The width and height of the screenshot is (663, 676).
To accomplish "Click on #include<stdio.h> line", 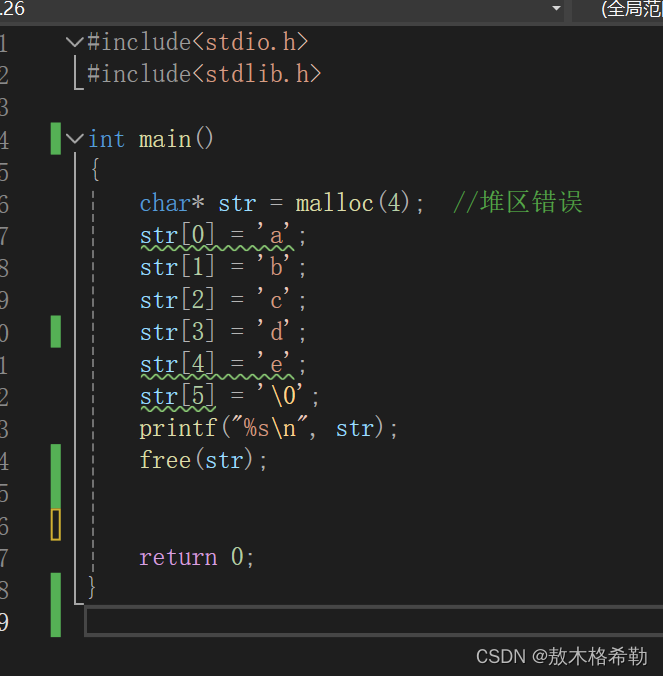I will (198, 42).
